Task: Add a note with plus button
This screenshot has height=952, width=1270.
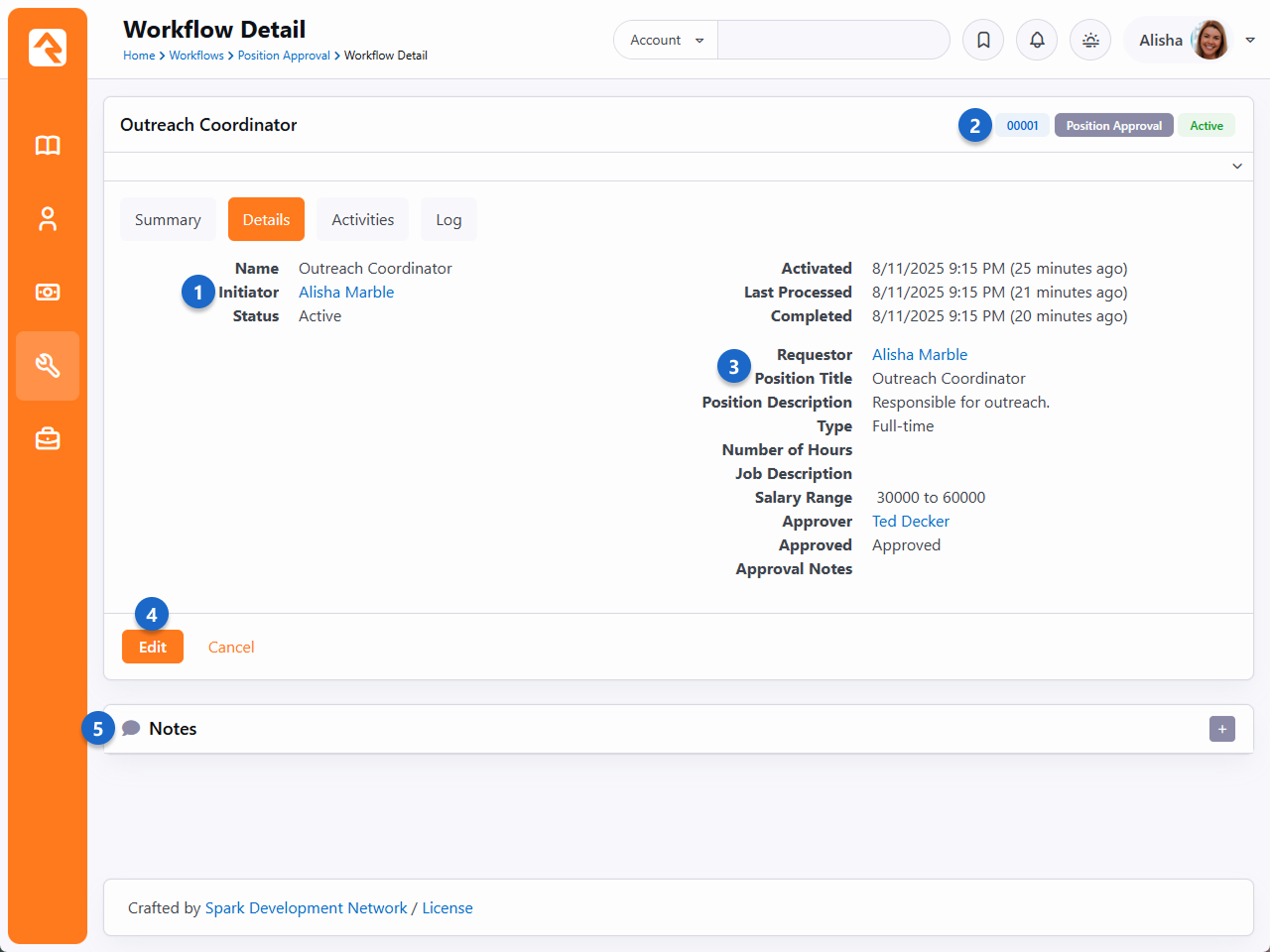Action: (1222, 729)
